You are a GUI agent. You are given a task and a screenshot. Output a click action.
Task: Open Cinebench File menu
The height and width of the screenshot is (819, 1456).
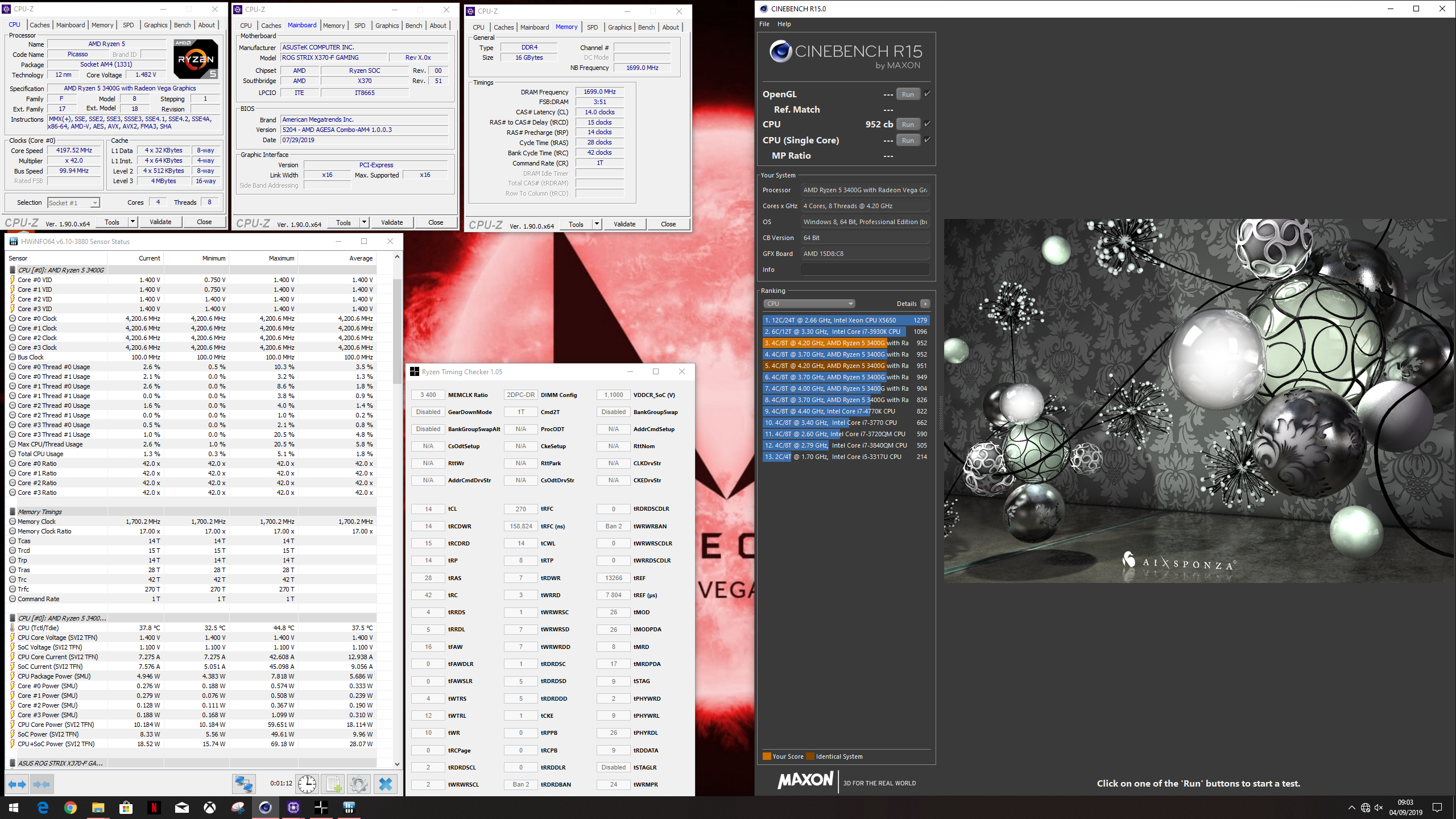tap(764, 24)
